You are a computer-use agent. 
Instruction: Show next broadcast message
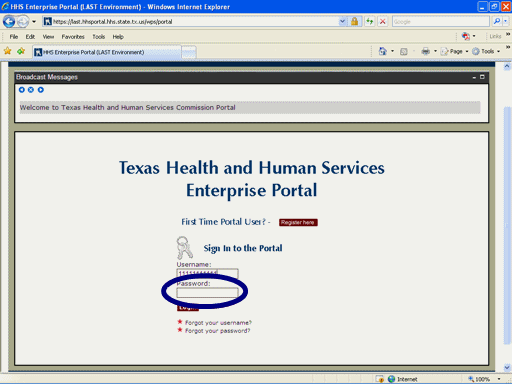pos(41,90)
